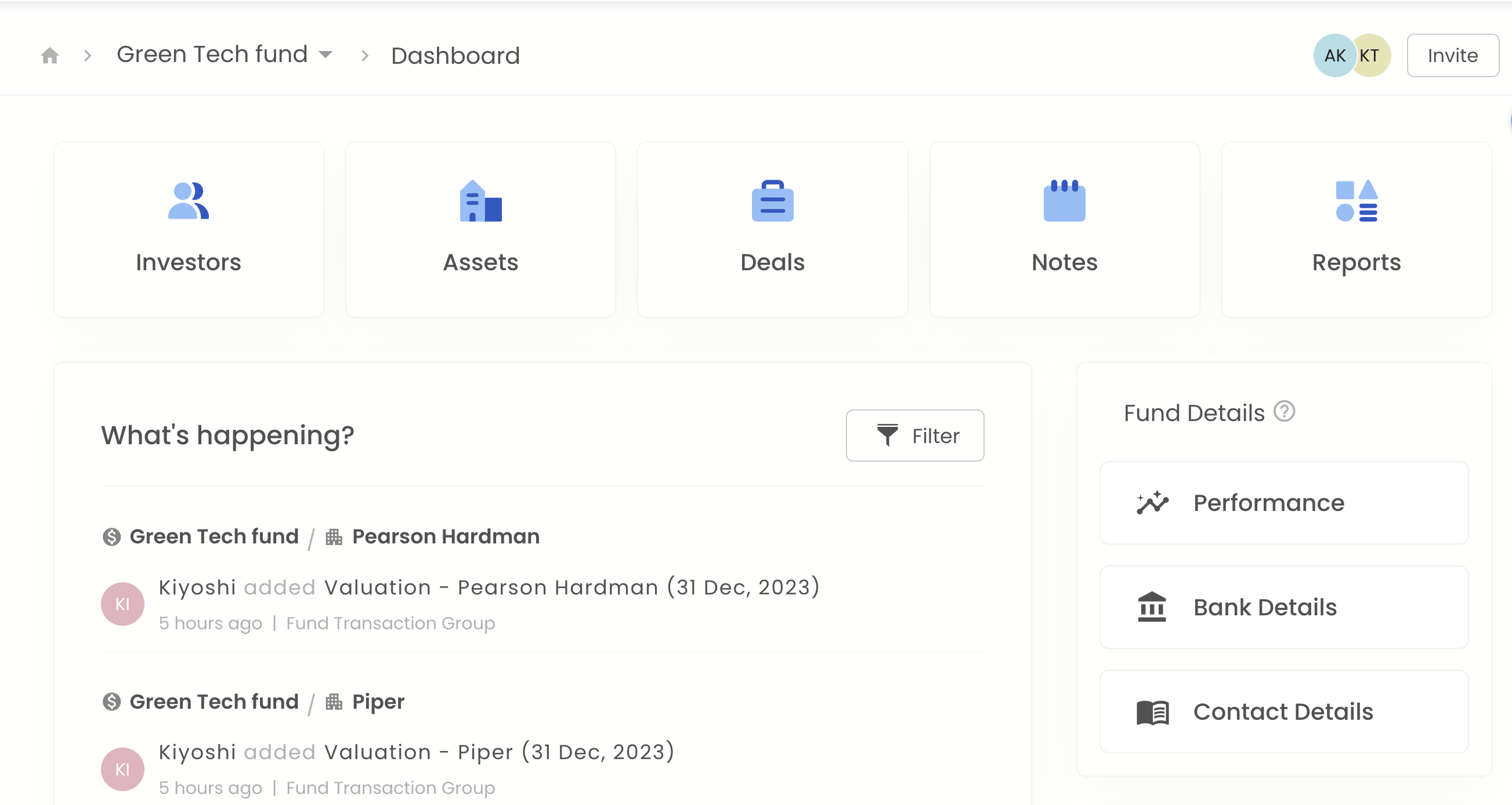Click the open book Contact Details icon
The image size is (1512, 805).
(1152, 712)
